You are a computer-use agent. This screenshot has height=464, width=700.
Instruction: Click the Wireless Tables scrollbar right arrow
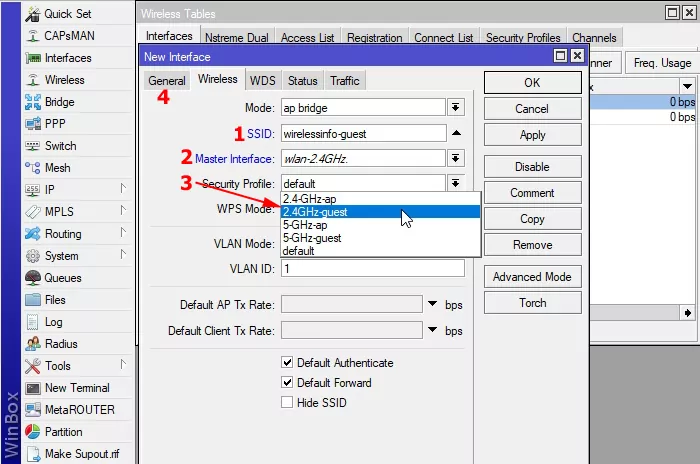(687, 313)
